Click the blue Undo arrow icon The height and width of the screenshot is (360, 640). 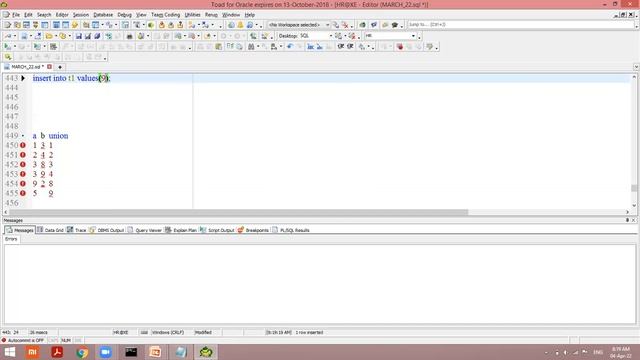[290, 47]
